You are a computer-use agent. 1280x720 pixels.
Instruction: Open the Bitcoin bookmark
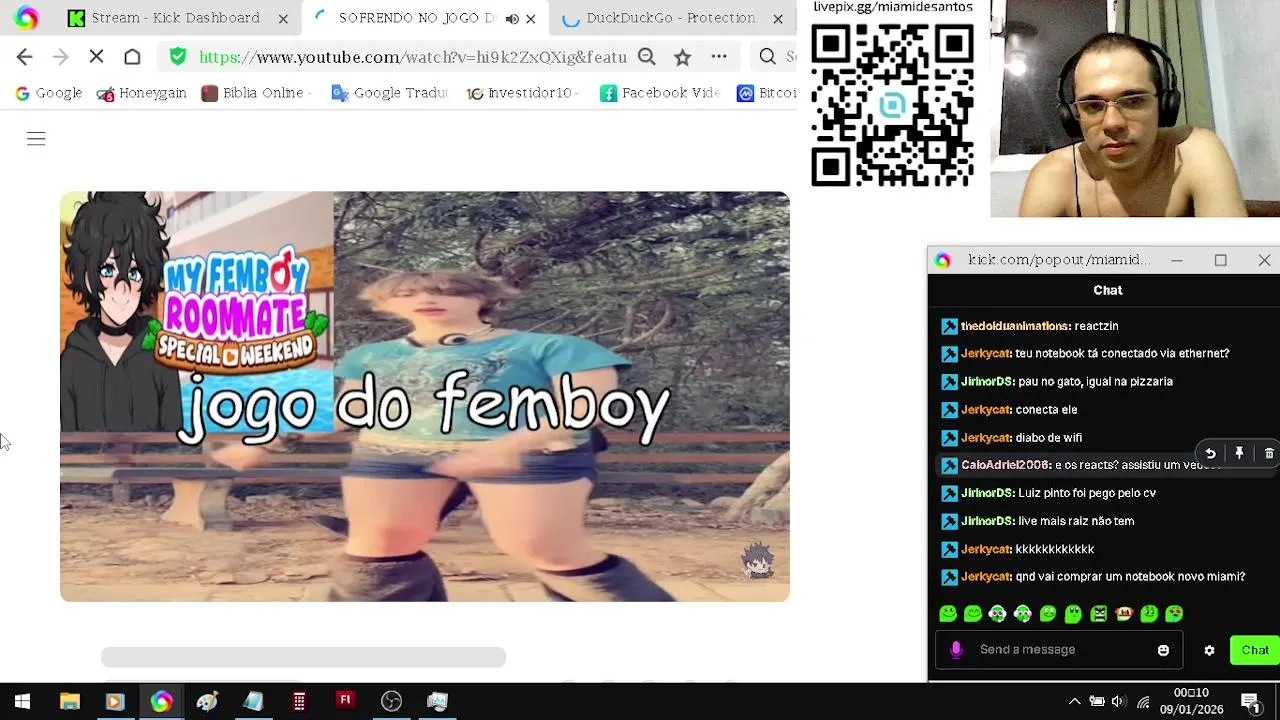[x=767, y=93]
